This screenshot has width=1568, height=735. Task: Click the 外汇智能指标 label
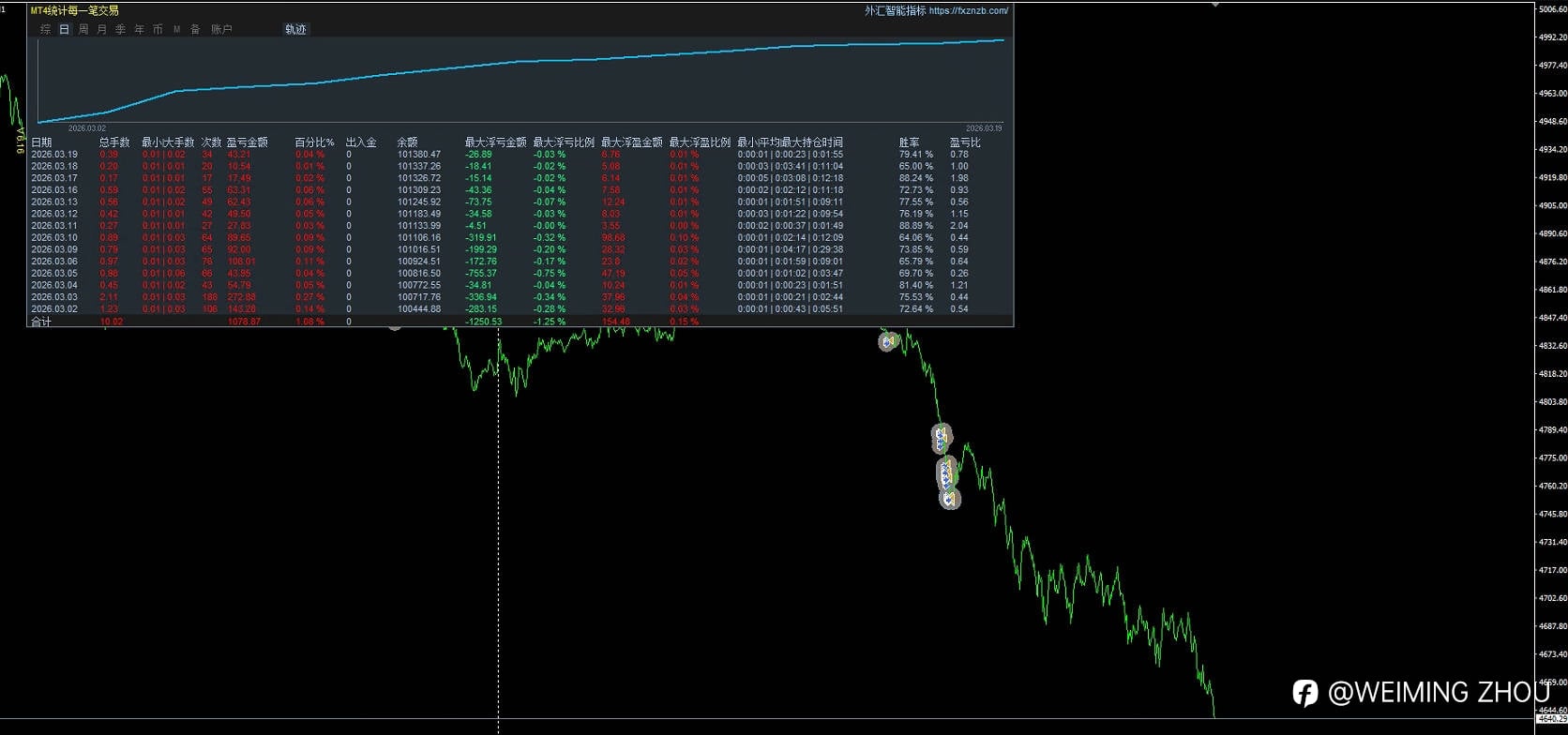pos(895,11)
